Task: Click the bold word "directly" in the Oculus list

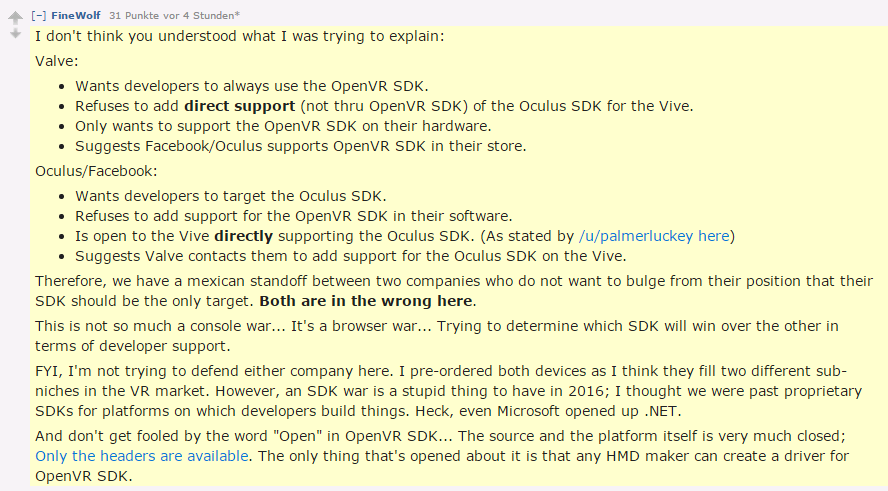Action: 244,236
